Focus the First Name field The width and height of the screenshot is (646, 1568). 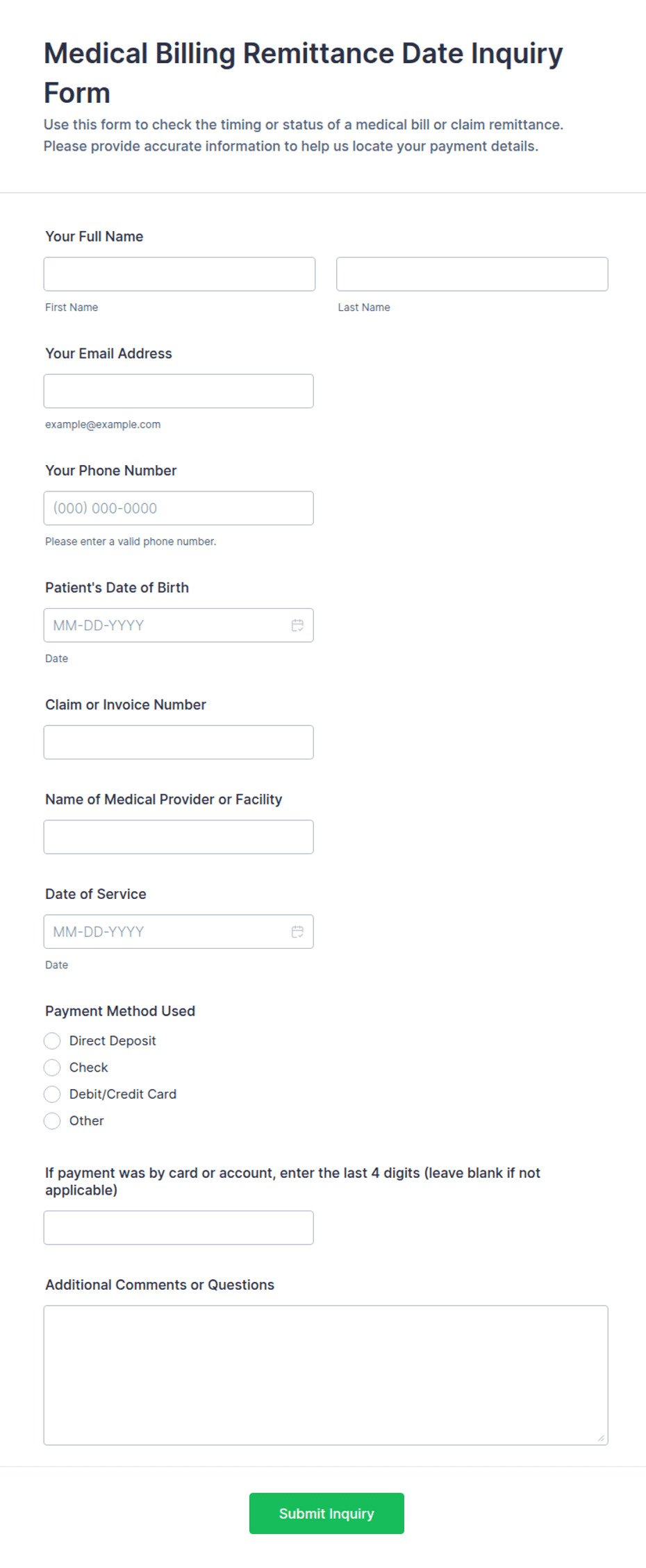[x=179, y=274]
